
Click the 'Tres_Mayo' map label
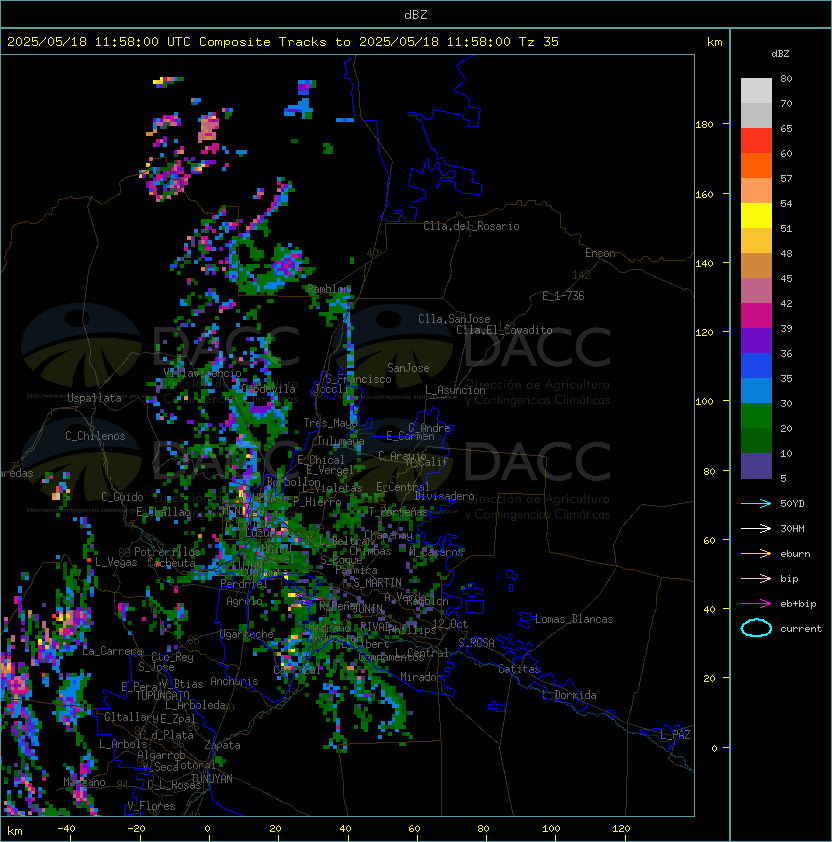coord(330,423)
